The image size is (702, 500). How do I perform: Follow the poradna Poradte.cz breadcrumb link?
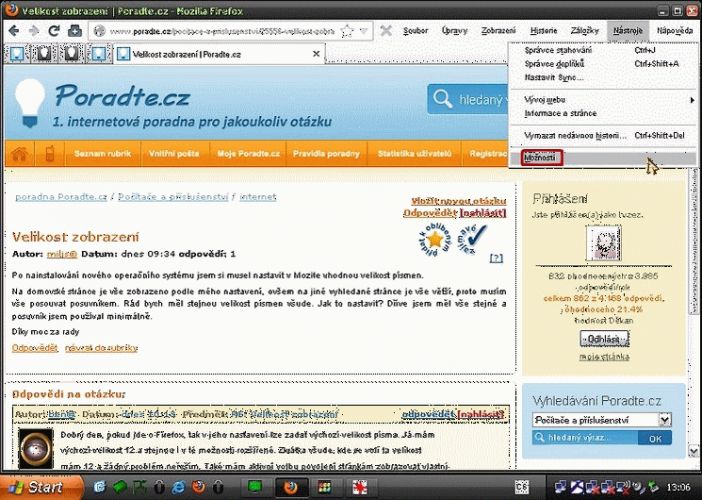61,197
